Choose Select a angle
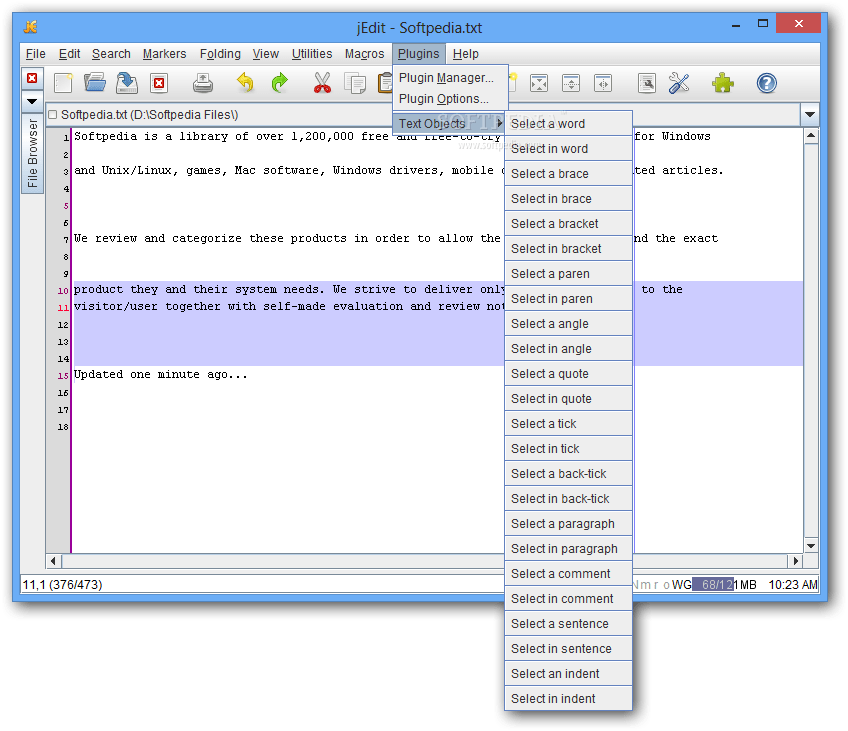This screenshot has height=731, width=848. tap(568, 323)
